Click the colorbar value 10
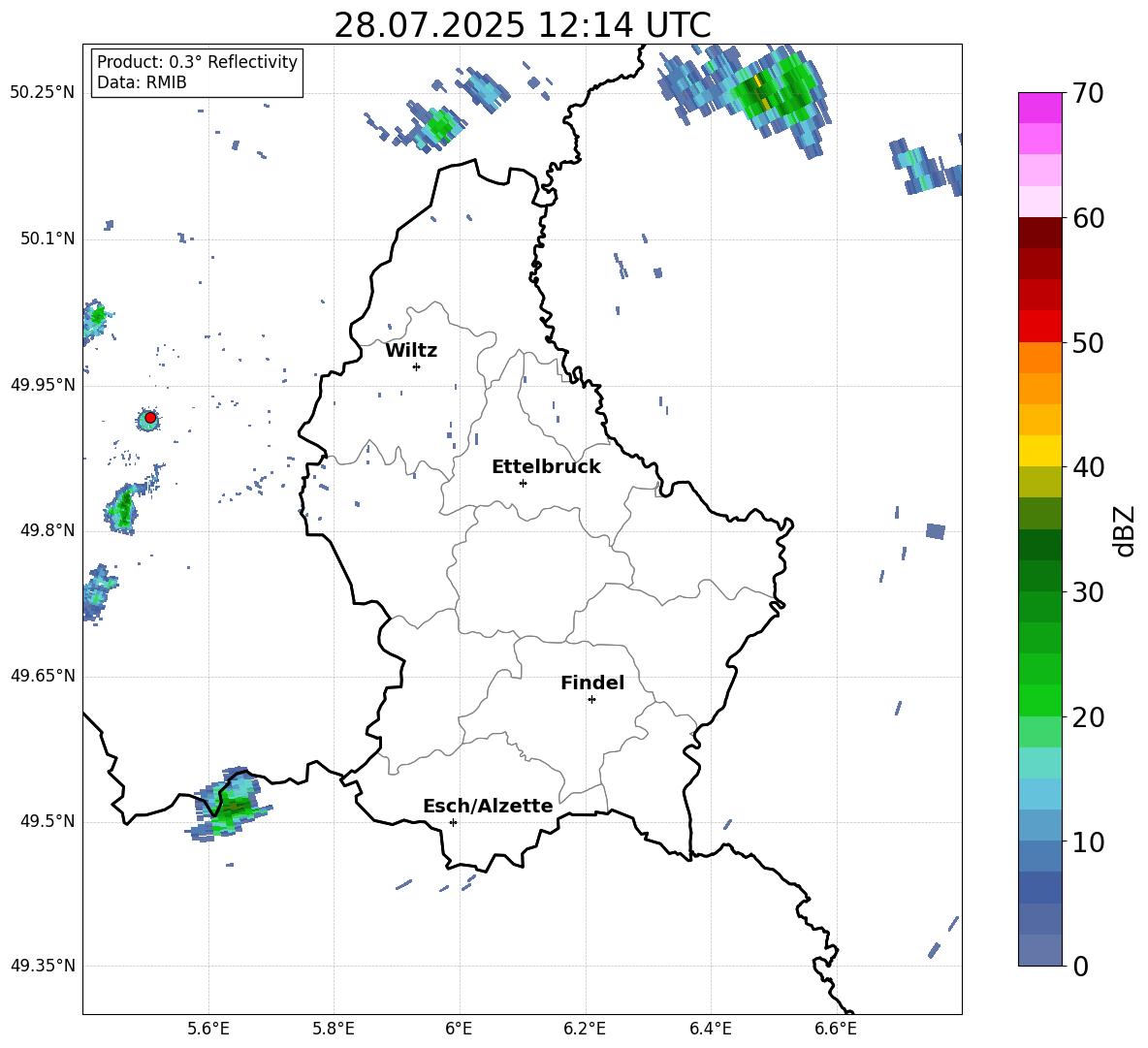 1087,842
